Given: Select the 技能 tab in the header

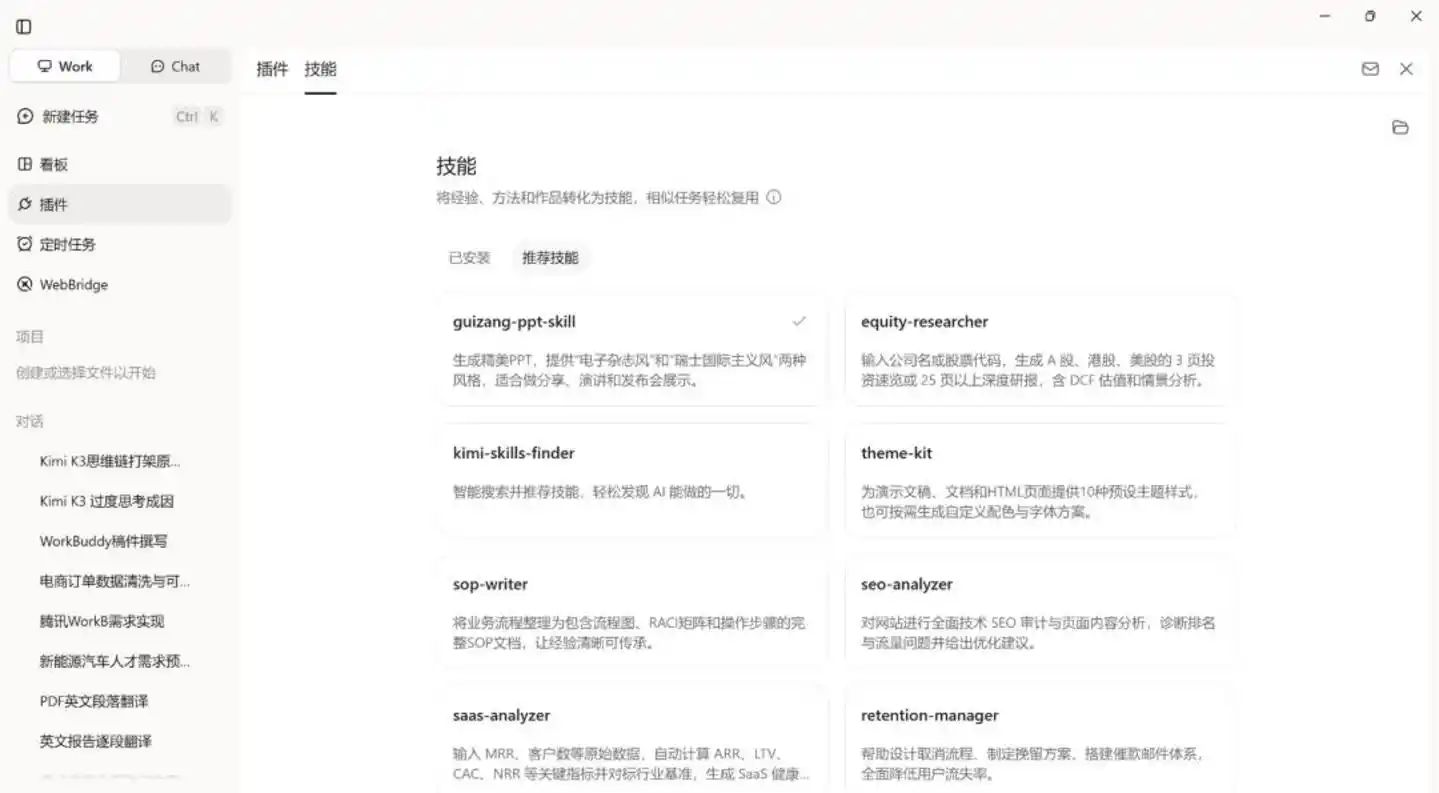Looking at the screenshot, I should 321,69.
